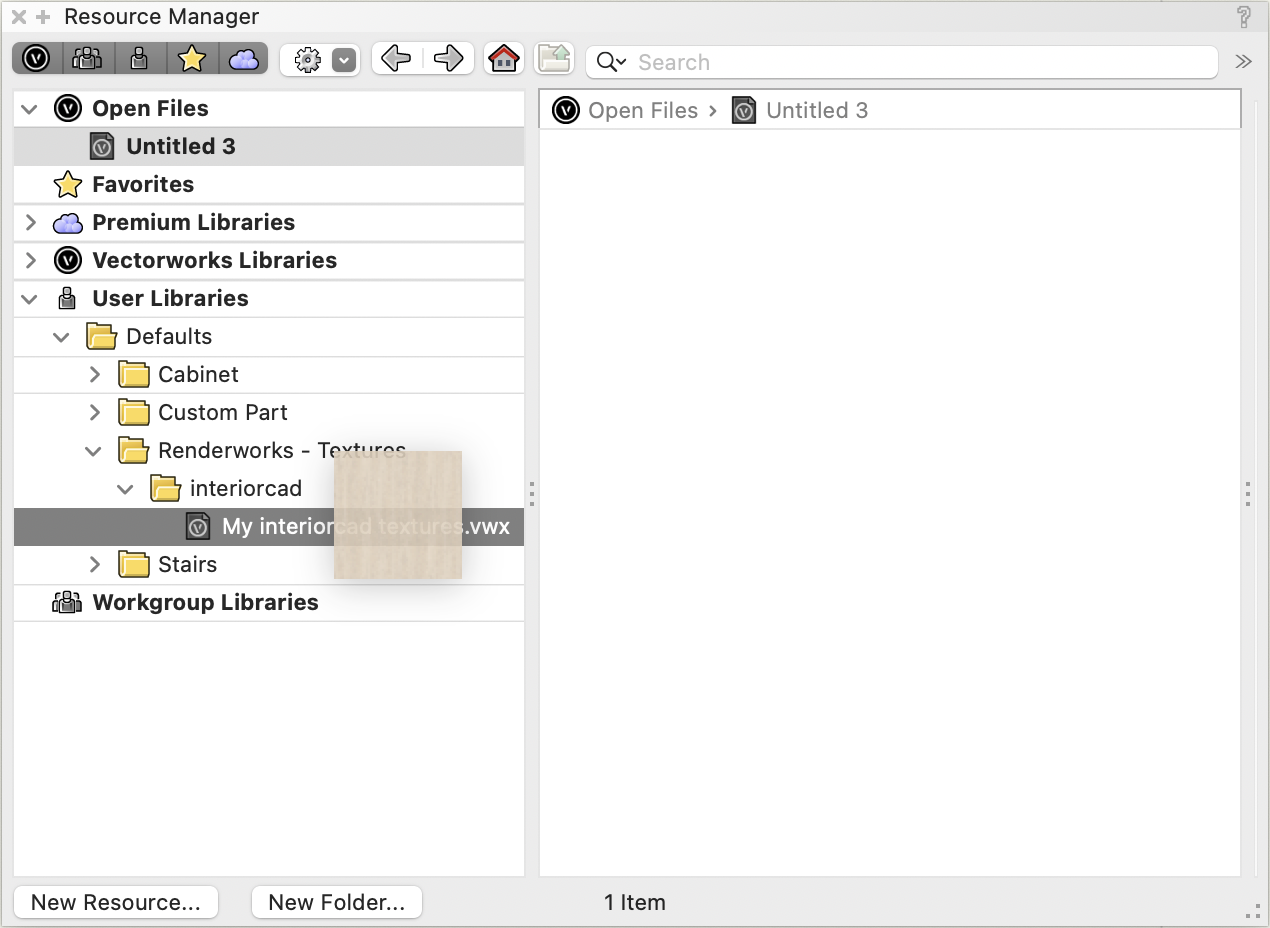The image size is (1270, 928).
Task: Click the folder up-level icon
Action: (554, 59)
